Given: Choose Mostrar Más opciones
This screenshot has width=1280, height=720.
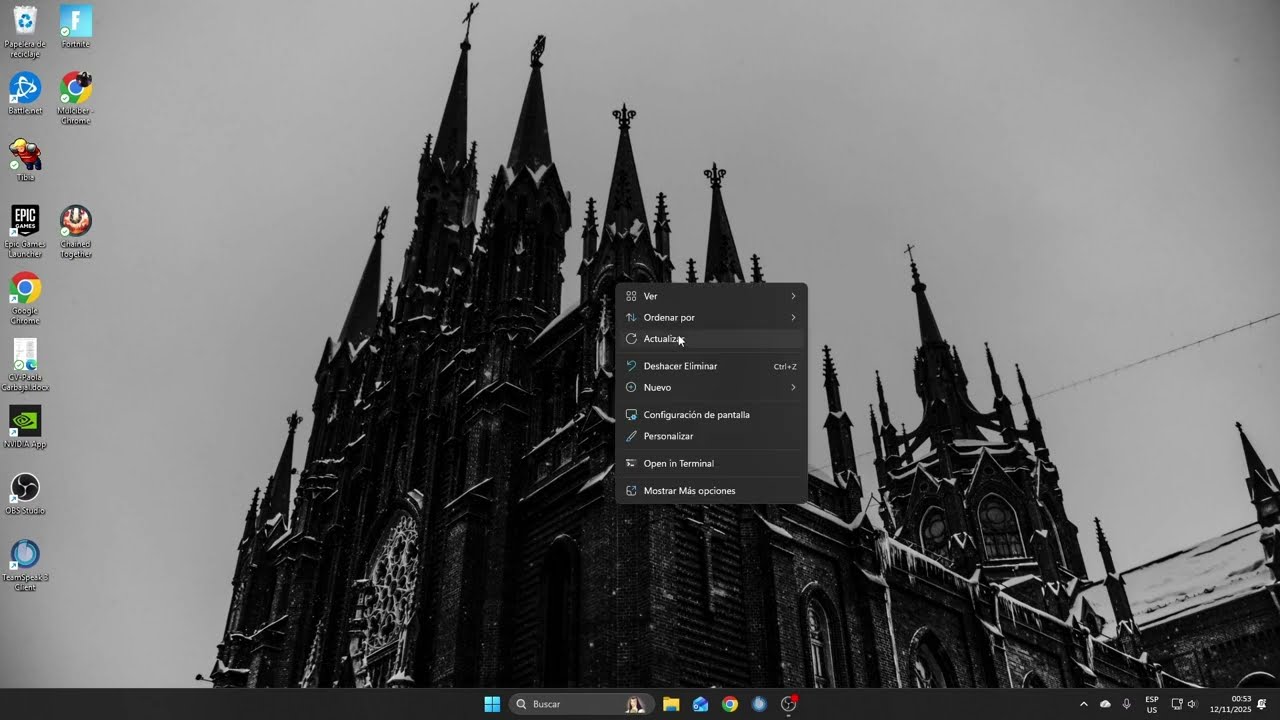Looking at the screenshot, I should [711, 491].
